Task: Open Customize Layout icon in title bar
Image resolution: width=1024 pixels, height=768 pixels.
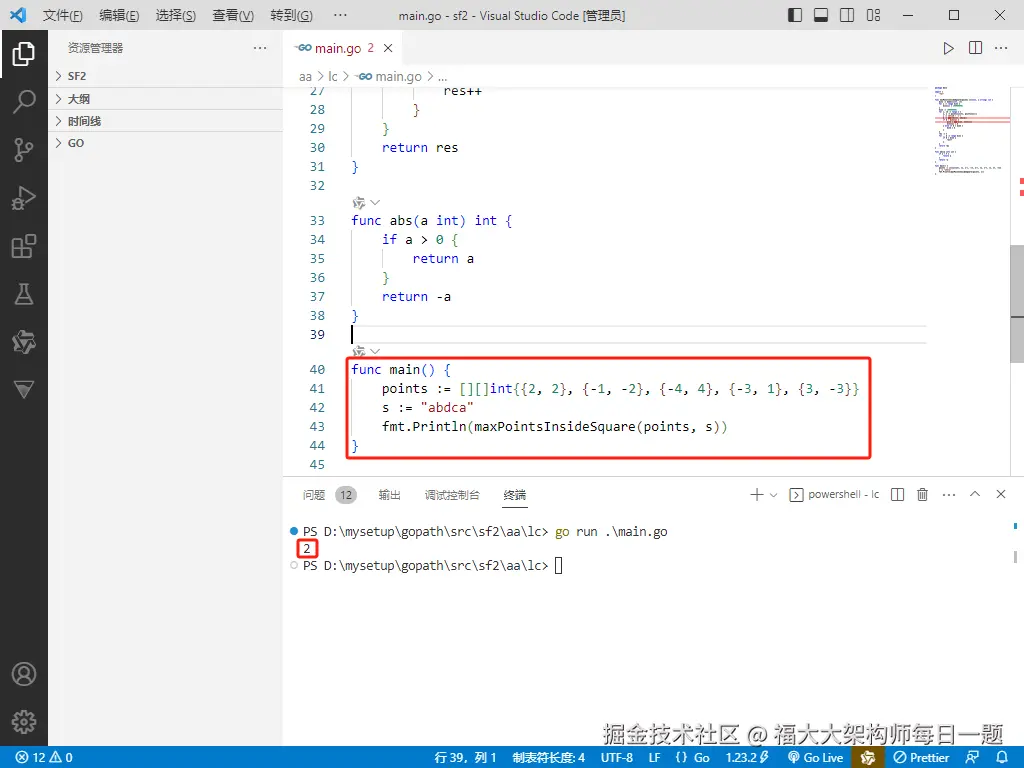Action: [x=873, y=15]
